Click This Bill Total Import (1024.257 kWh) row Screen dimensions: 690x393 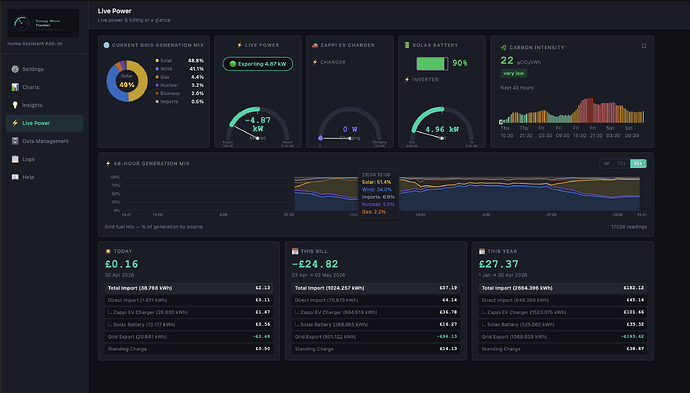pos(376,288)
